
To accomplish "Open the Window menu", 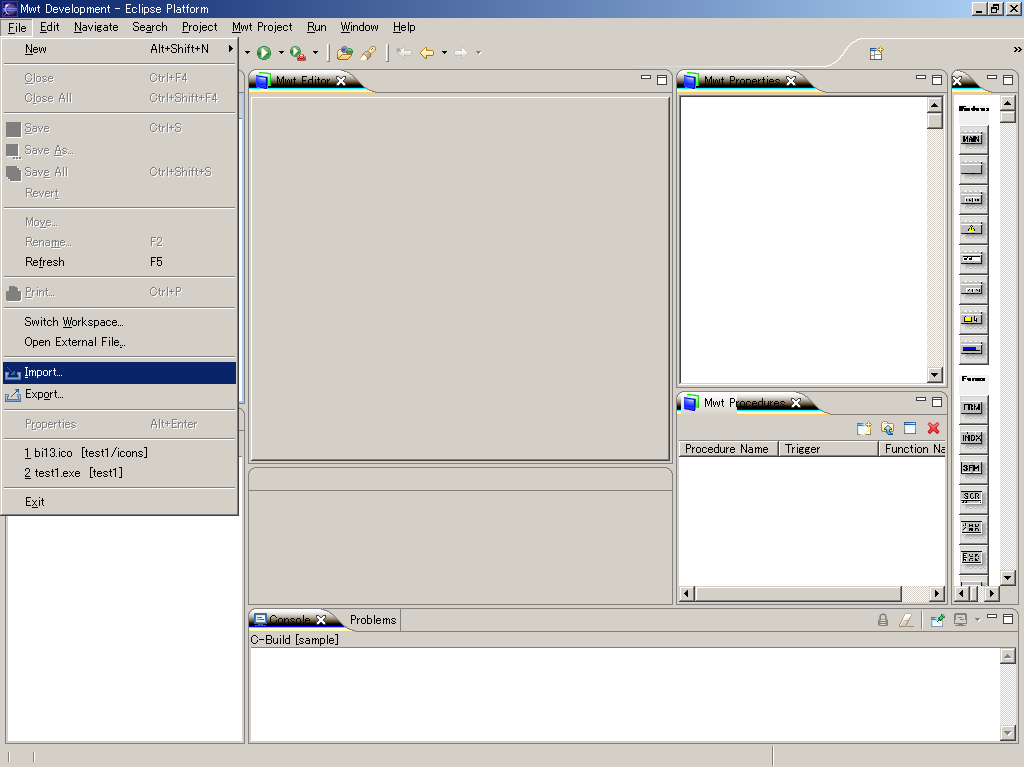I will [x=359, y=27].
